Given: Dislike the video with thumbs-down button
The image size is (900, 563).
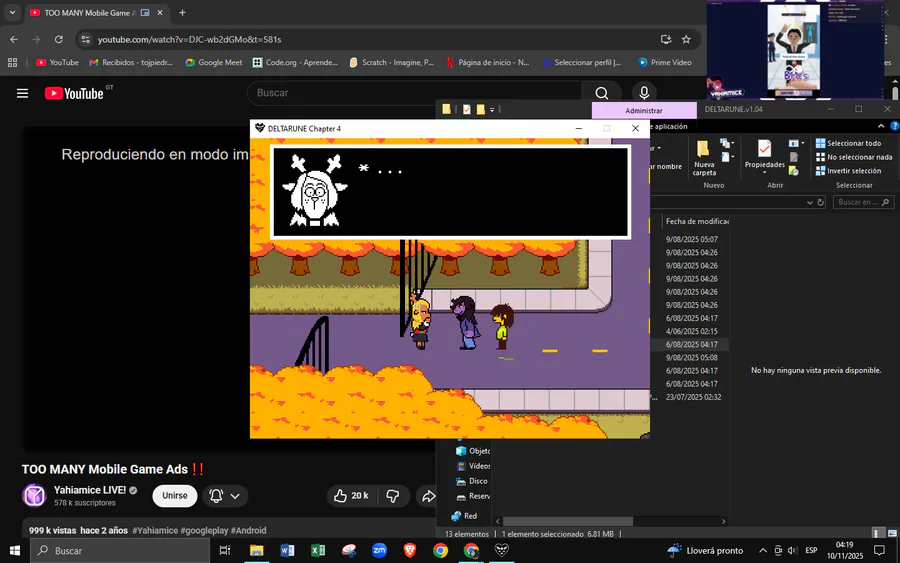Looking at the screenshot, I should [393, 496].
